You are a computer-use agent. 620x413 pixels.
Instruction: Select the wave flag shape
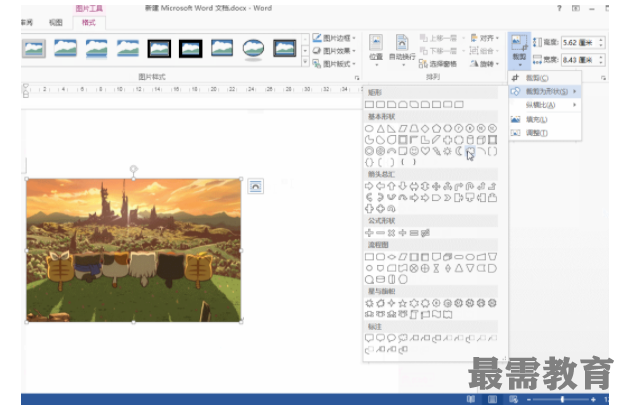(436, 314)
